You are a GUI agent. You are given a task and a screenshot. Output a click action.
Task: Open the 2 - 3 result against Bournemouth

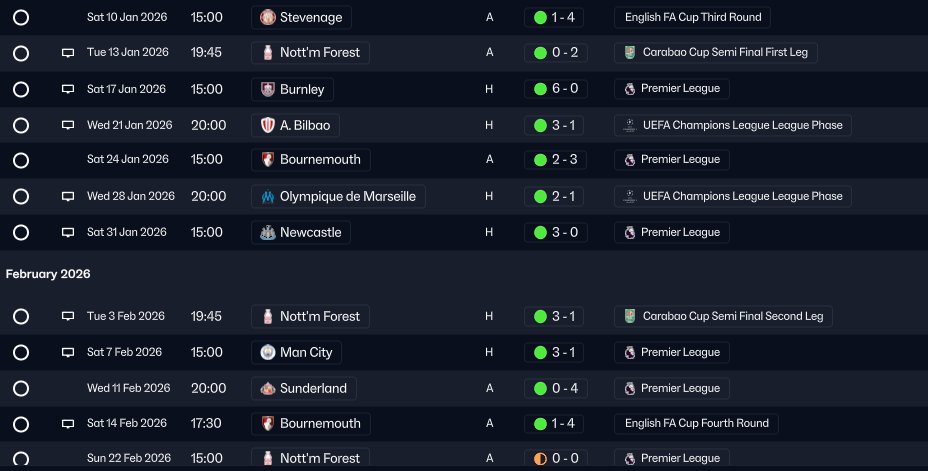tap(554, 160)
